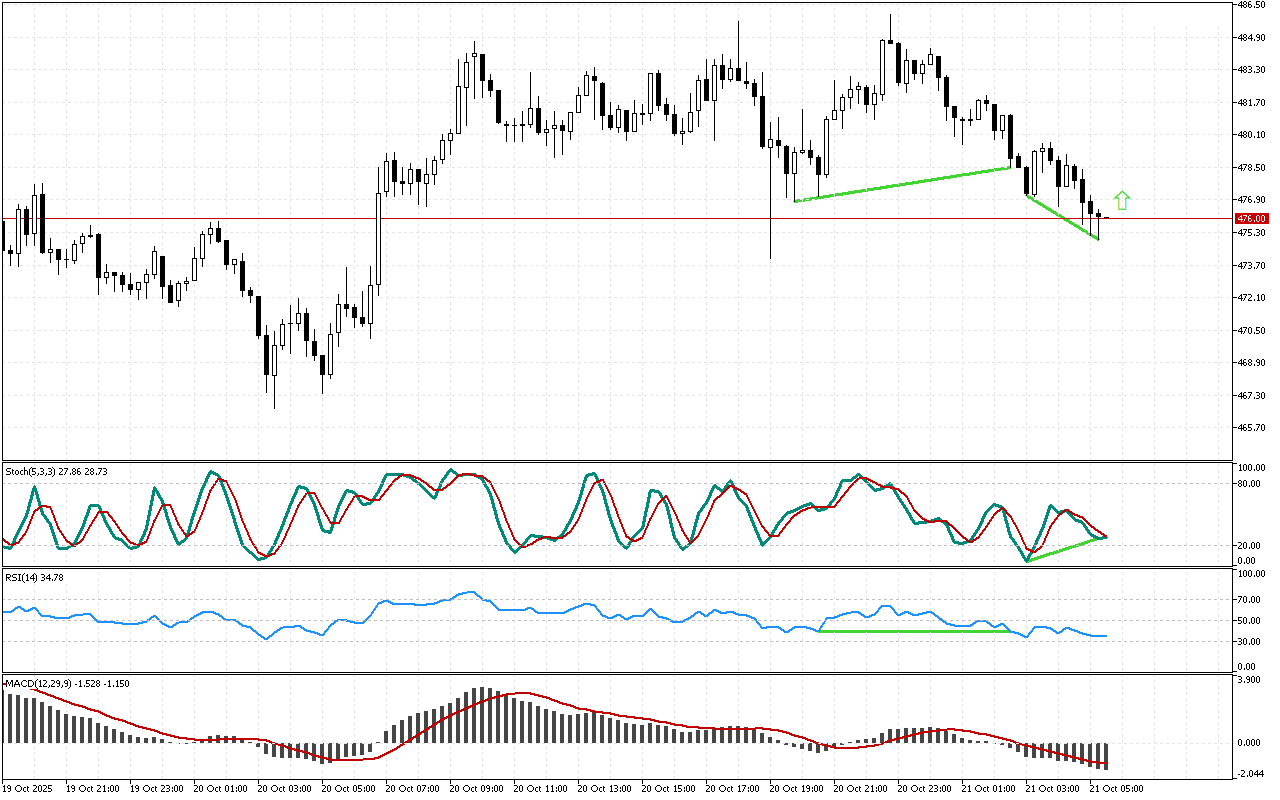This screenshot has height=800, width=1280.
Task: Click the 486.50 price scale label
Action: 1252,5
